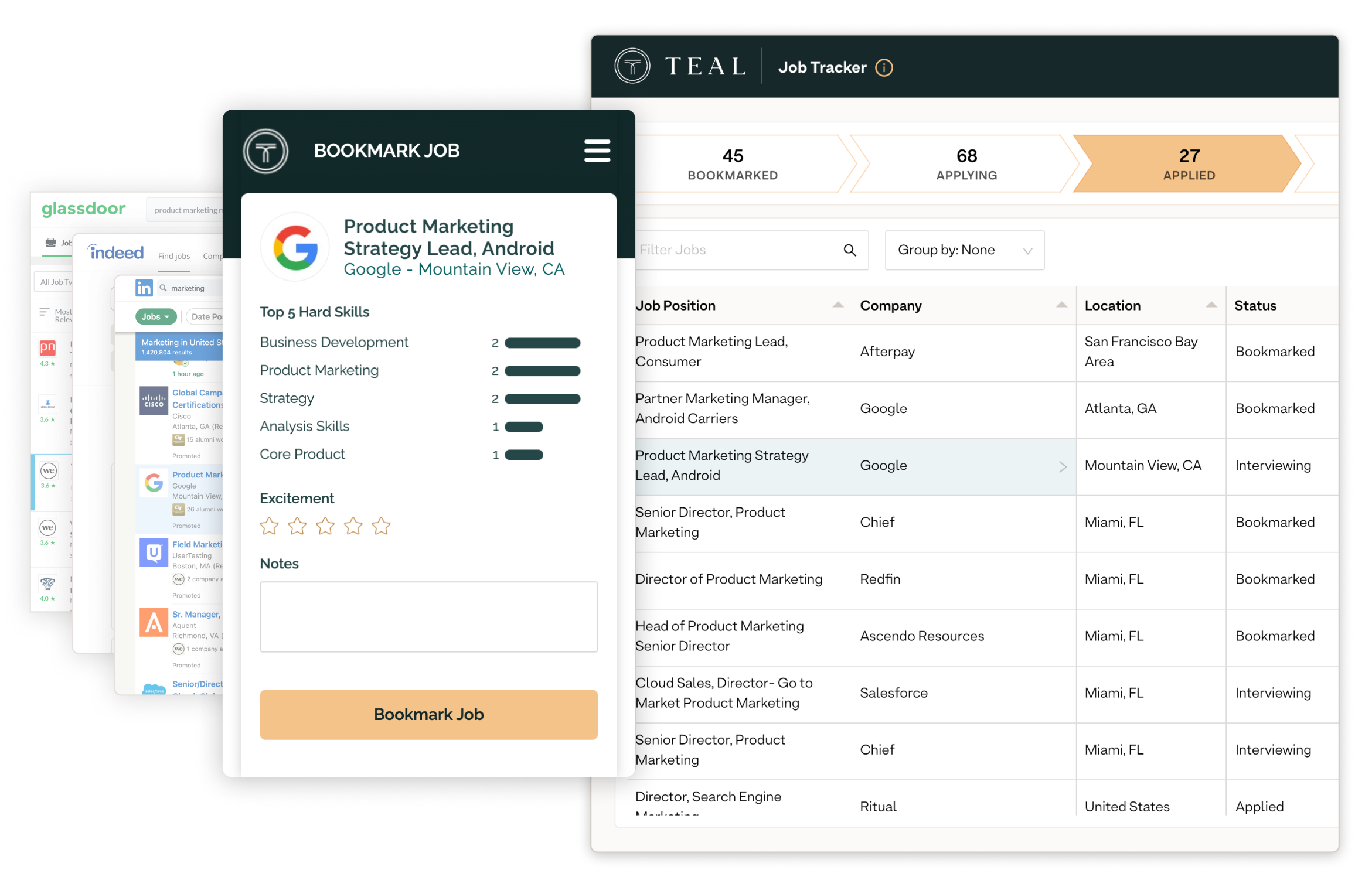Open Field Marketing job link on LinkedIn
This screenshot has width=1372, height=887.
(x=198, y=544)
